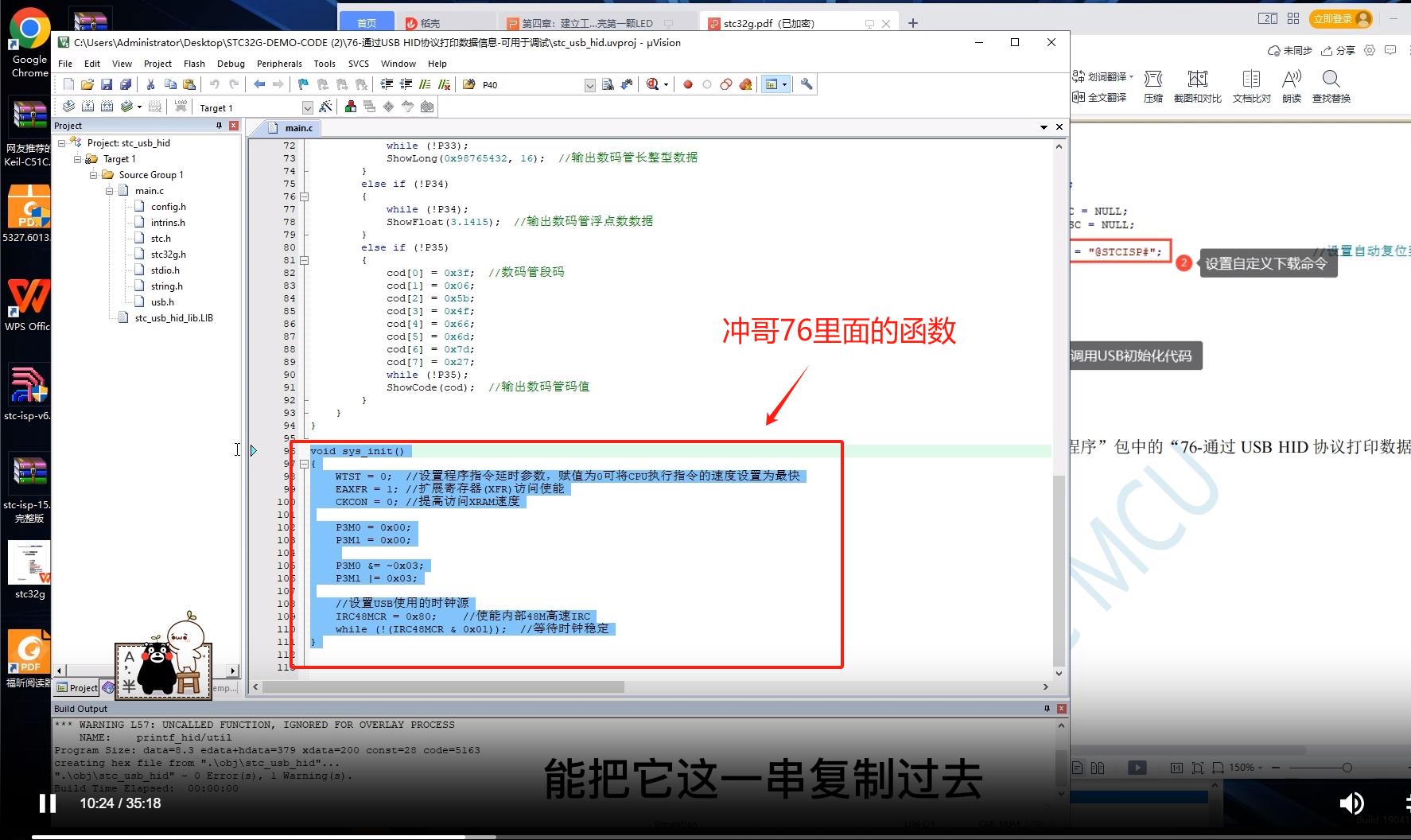Click WPS 压缩 compress tool
The height and width of the screenshot is (840, 1411).
1153,86
